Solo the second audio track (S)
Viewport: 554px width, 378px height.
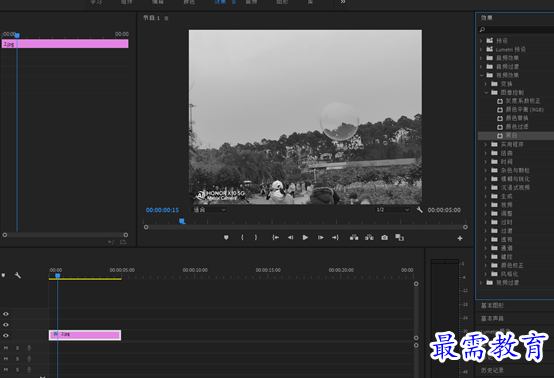pyautogui.click(x=17, y=359)
